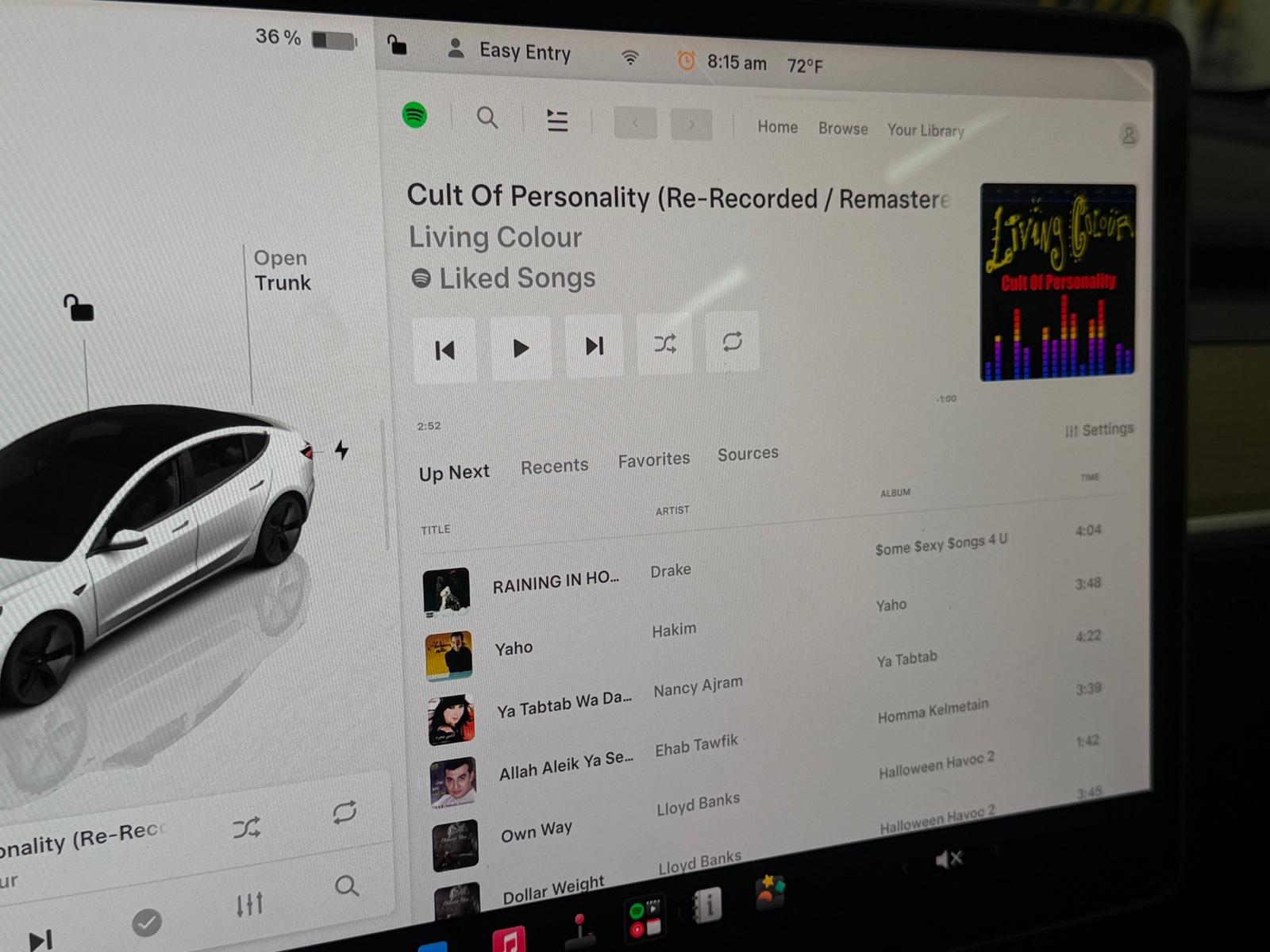Open Trunk on the car view

pyautogui.click(x=282, y=271)
